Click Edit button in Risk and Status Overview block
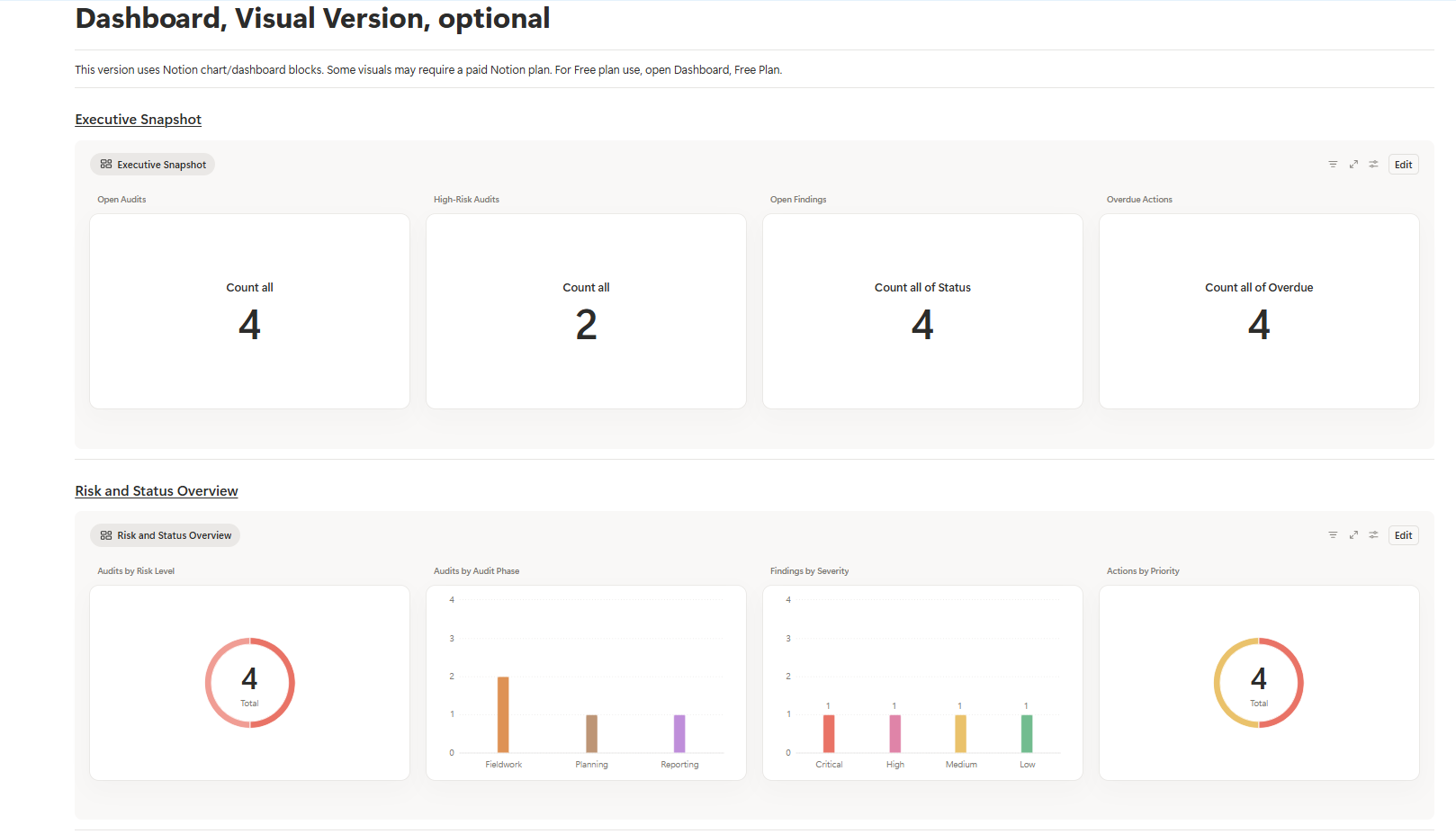 pyautogui.click(x=1403, y=535)
